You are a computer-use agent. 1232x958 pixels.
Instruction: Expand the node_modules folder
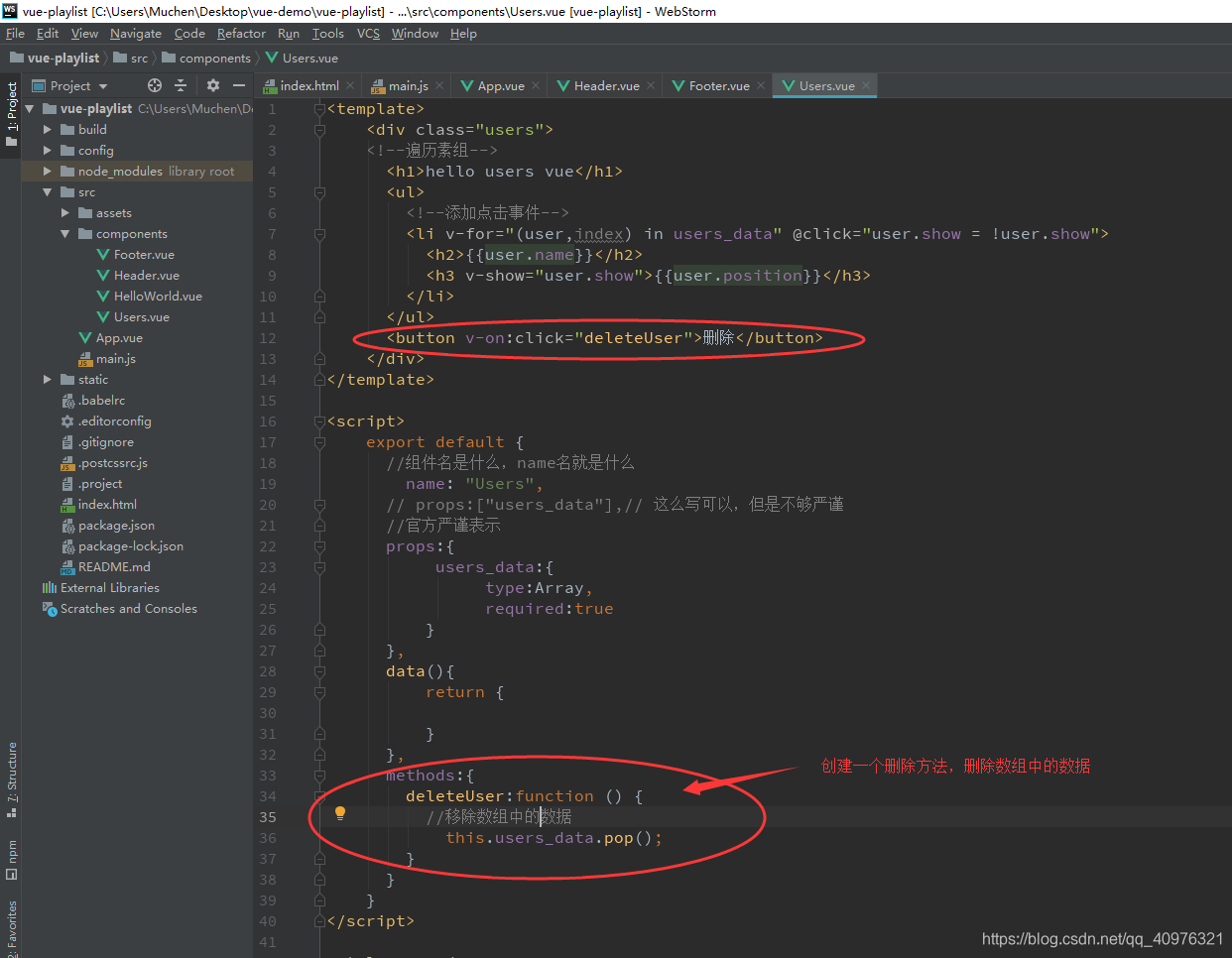(x=47, y=172)
